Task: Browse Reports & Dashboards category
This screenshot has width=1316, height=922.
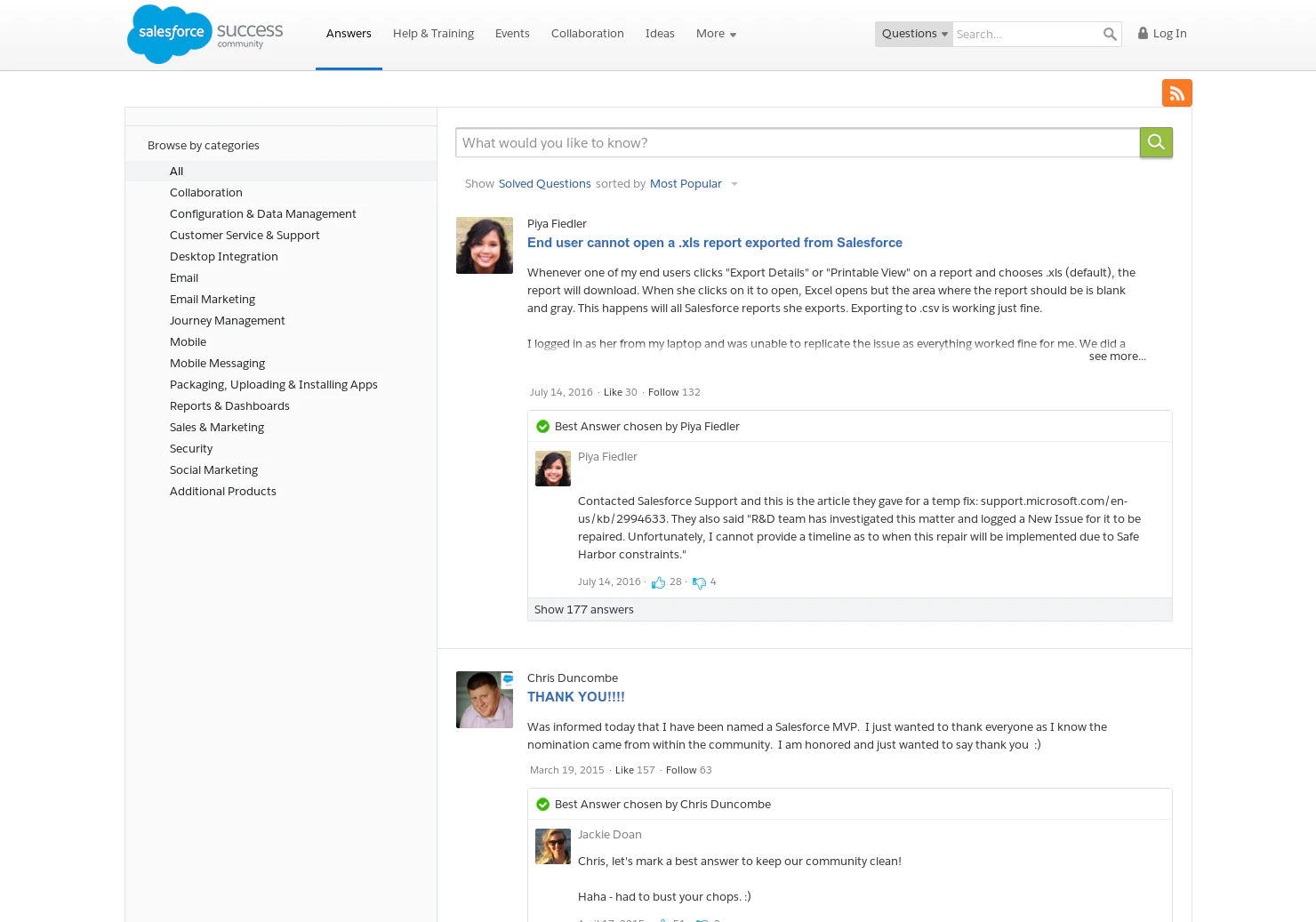Action: (x=229, y=406)
